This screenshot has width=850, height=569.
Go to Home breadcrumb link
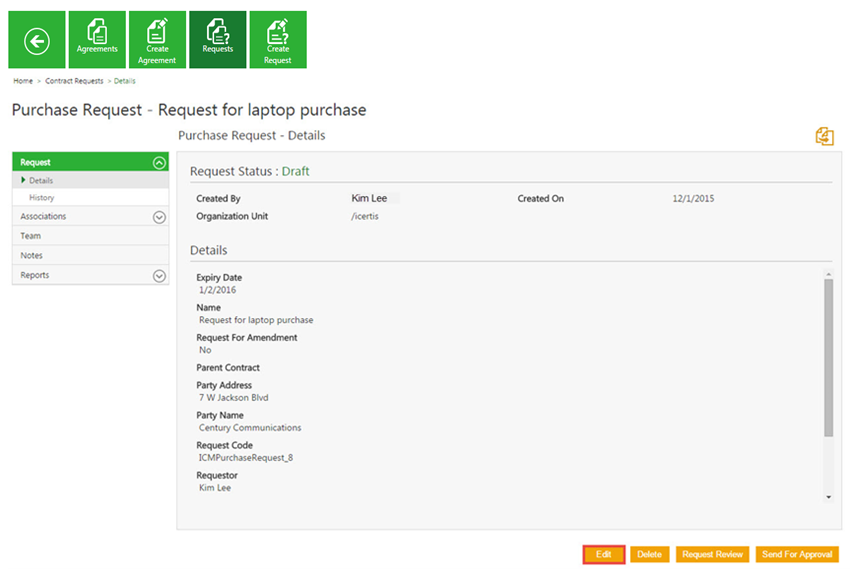23,81
